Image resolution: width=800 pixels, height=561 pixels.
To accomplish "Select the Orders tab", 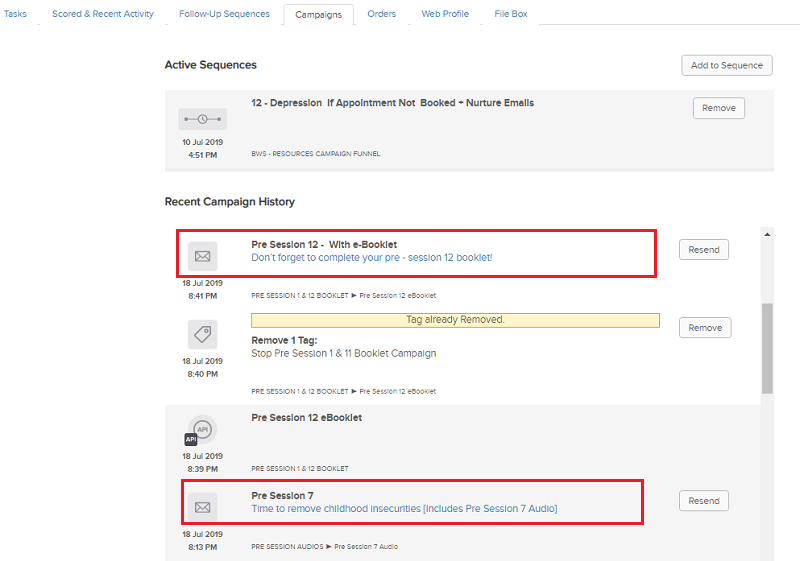I will (381, 14).
